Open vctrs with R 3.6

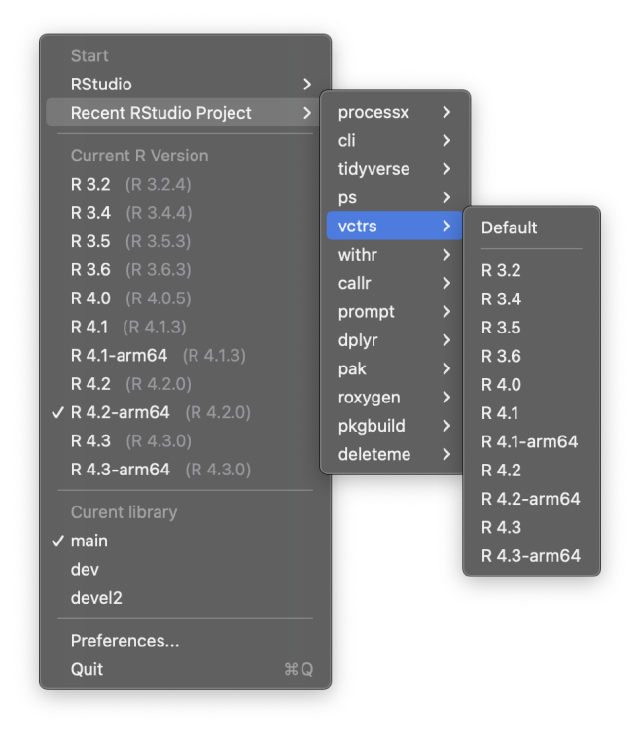pyautogui.click(x=500, y=356)
